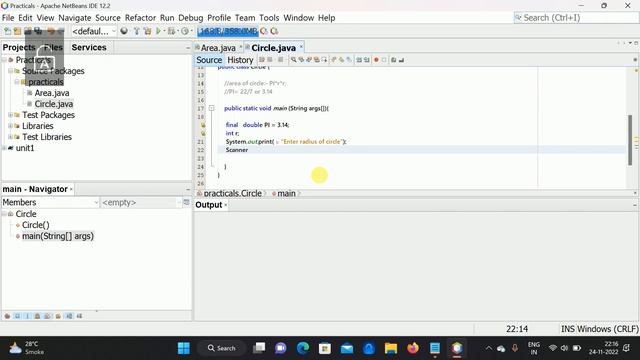The image size is (640, 360).
Task: Click the lightbulb hint beside int r
Action: click(x=203, y=133)
